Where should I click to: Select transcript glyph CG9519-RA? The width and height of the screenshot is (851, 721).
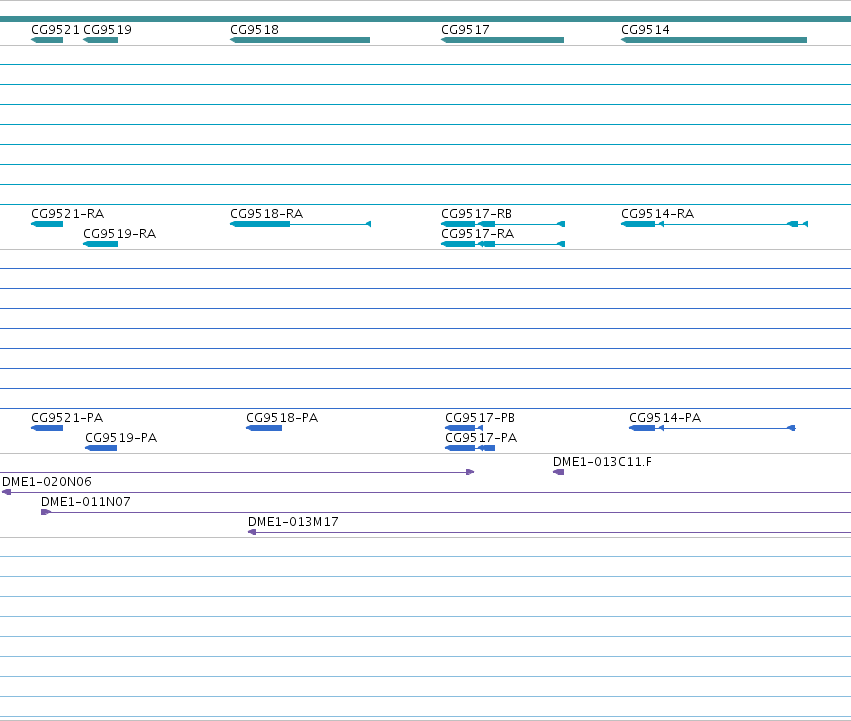tap(100, 244)
